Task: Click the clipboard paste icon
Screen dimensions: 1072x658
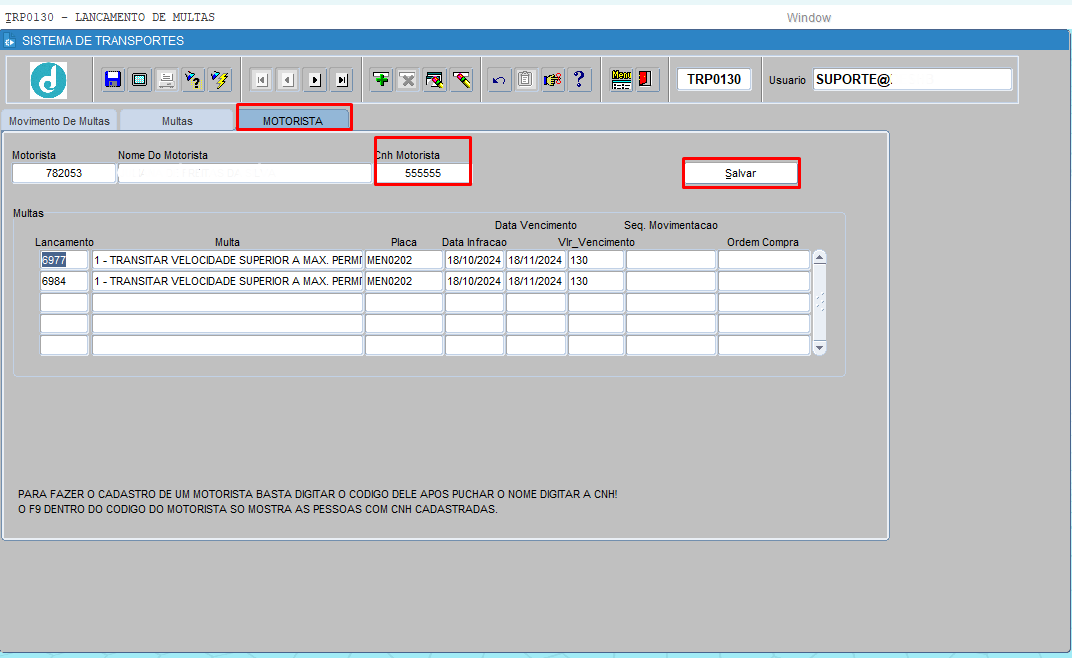Action: coord(526,79)
